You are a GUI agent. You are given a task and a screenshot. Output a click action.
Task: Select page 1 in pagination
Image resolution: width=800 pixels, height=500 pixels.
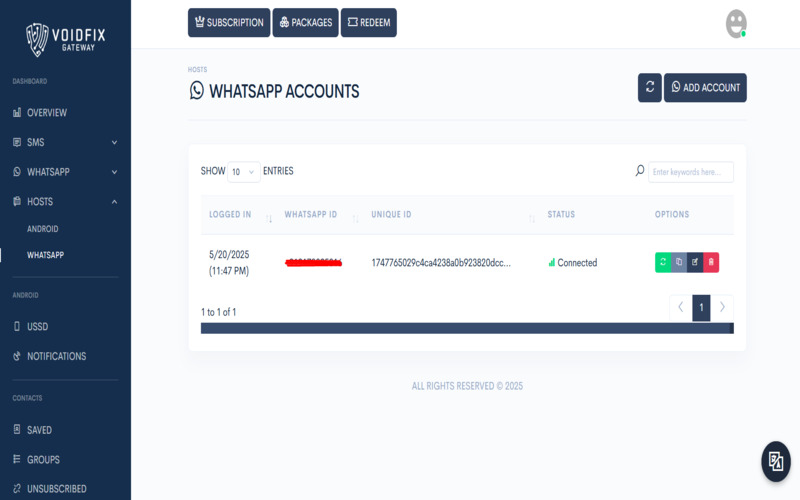702,308
